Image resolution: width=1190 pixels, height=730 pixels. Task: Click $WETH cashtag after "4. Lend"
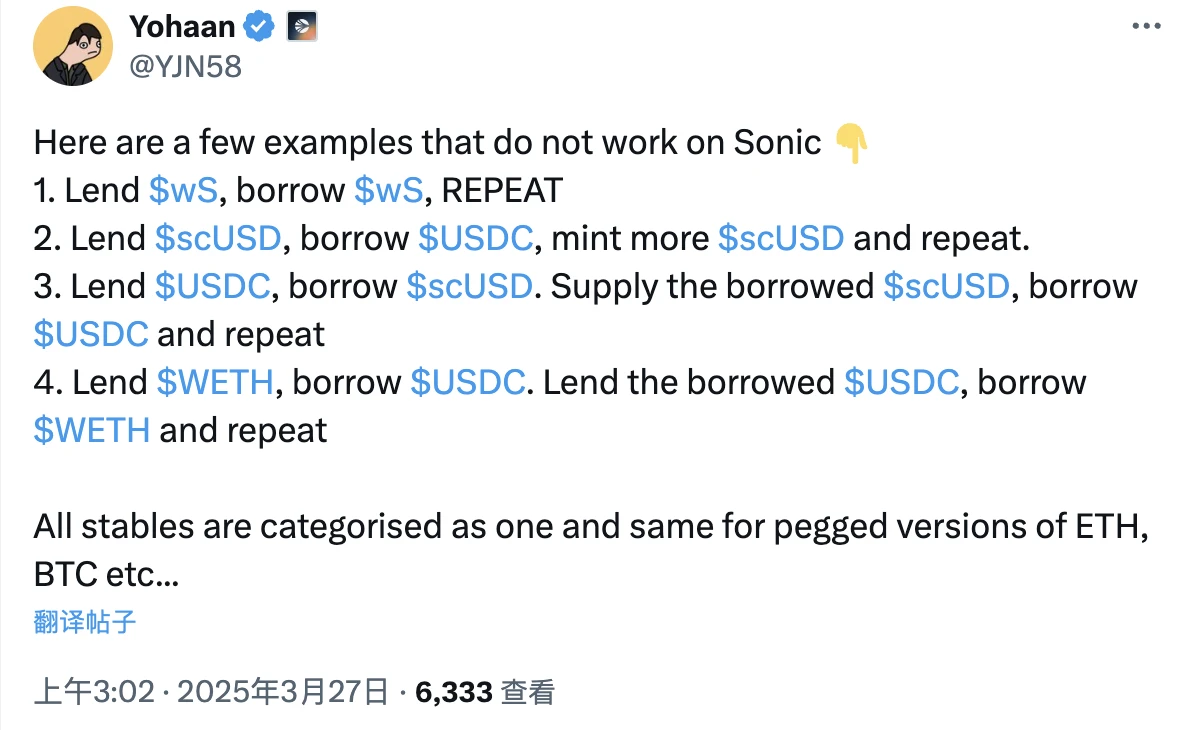tap(216, 382)
